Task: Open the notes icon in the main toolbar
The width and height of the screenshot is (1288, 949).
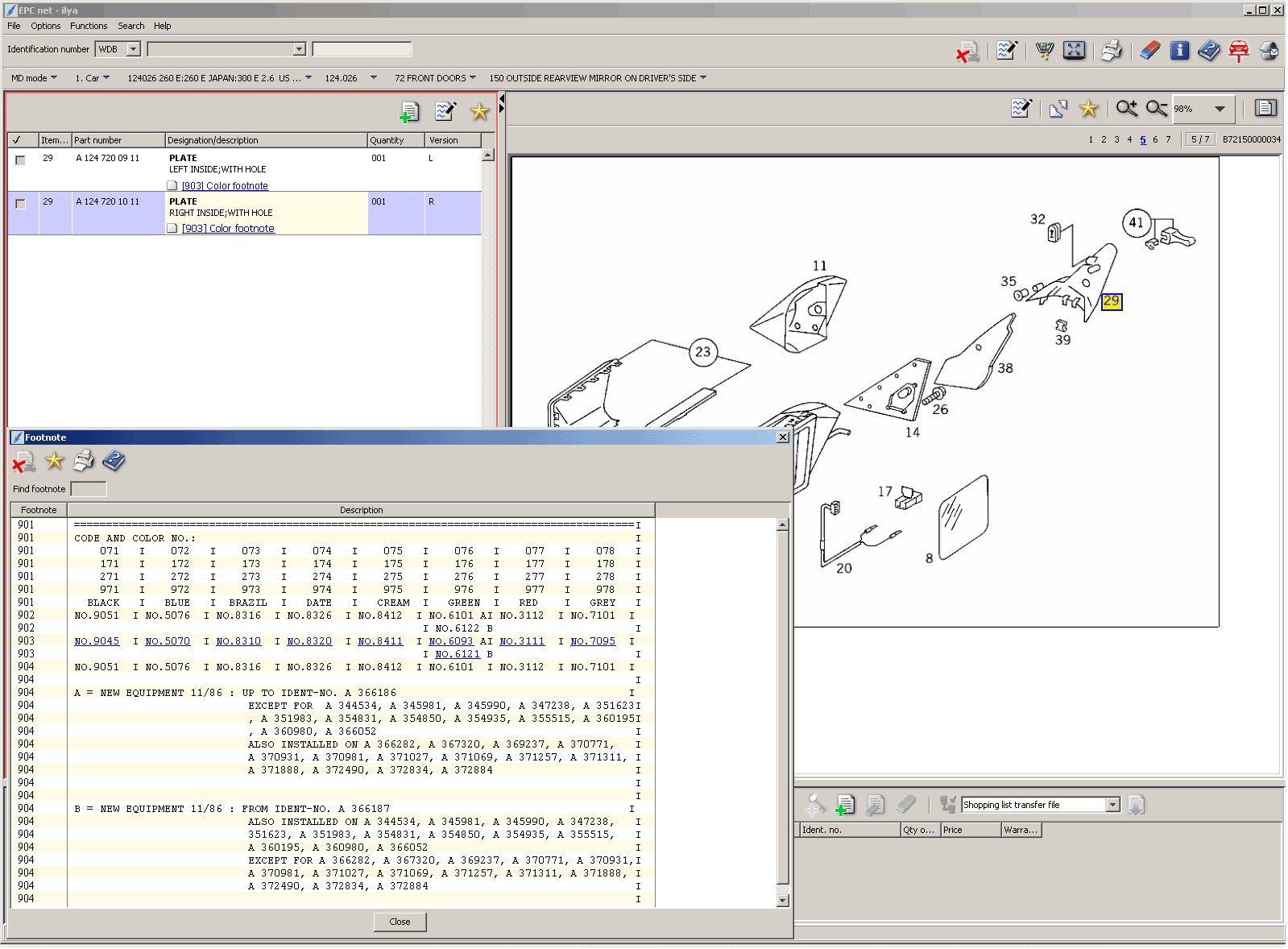Action: pos(1007,51)
